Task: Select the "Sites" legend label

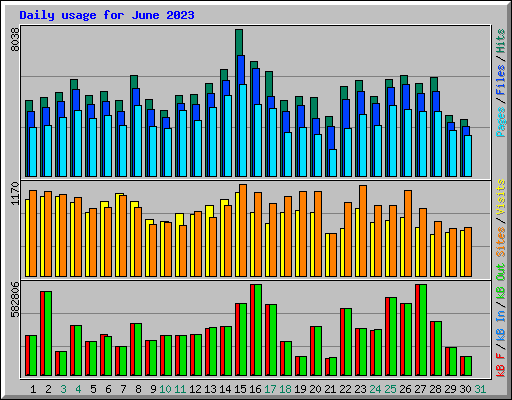Action: (501, 242)
